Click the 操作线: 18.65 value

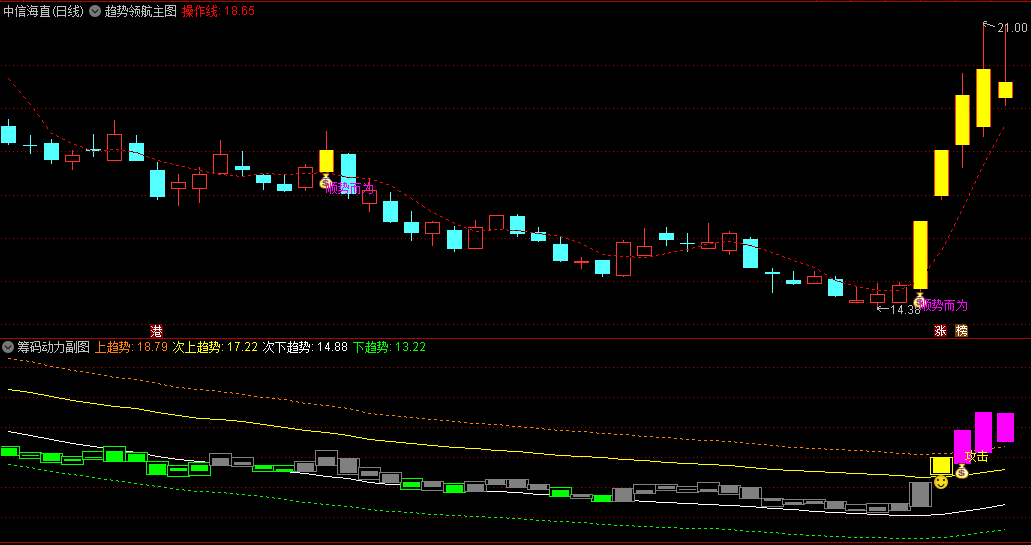218,11
